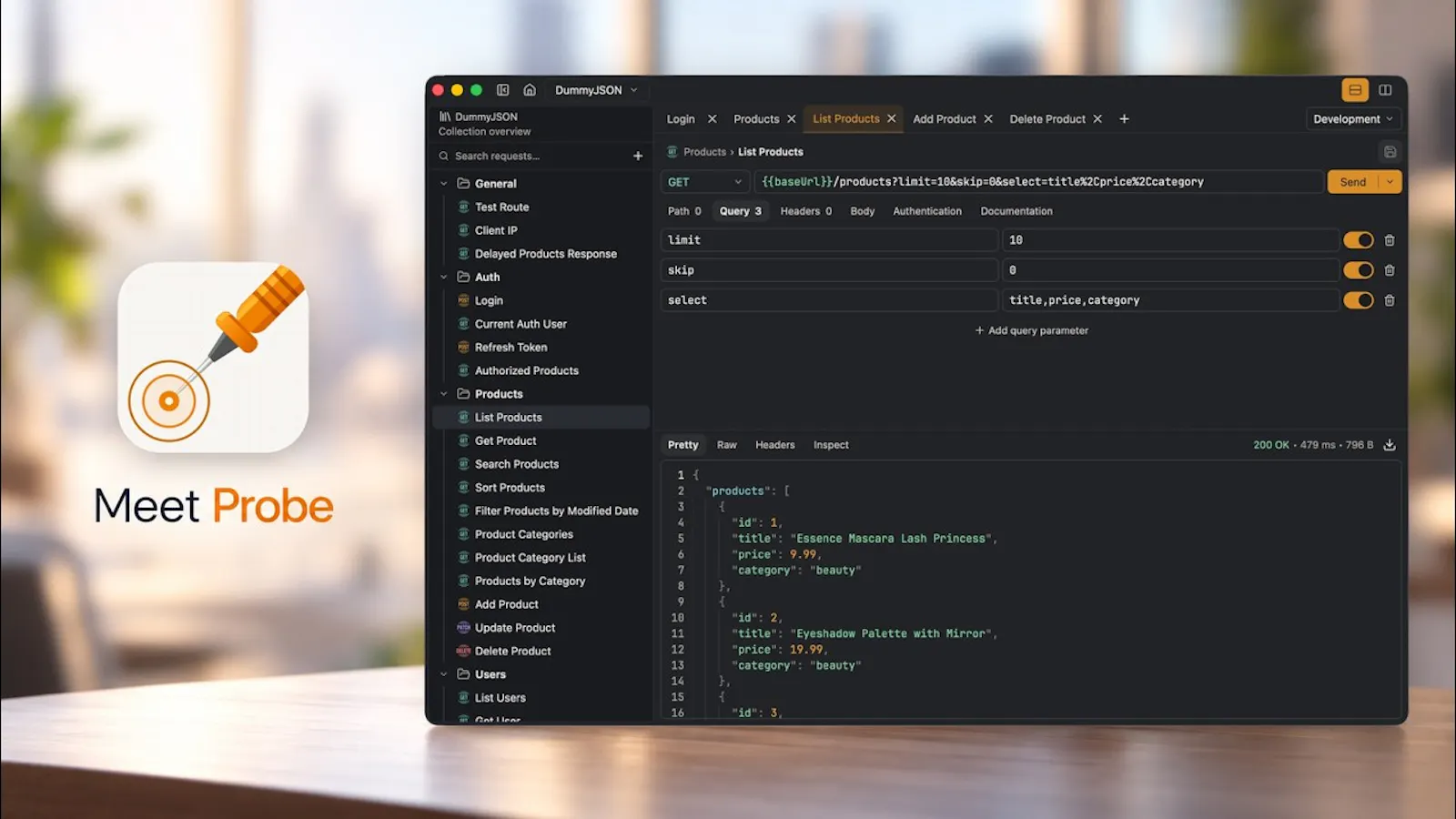The height and width of the screenshot is (819, 1456).
Task: Disable the select parameter toggle
Action: (x=1359, y=300)
